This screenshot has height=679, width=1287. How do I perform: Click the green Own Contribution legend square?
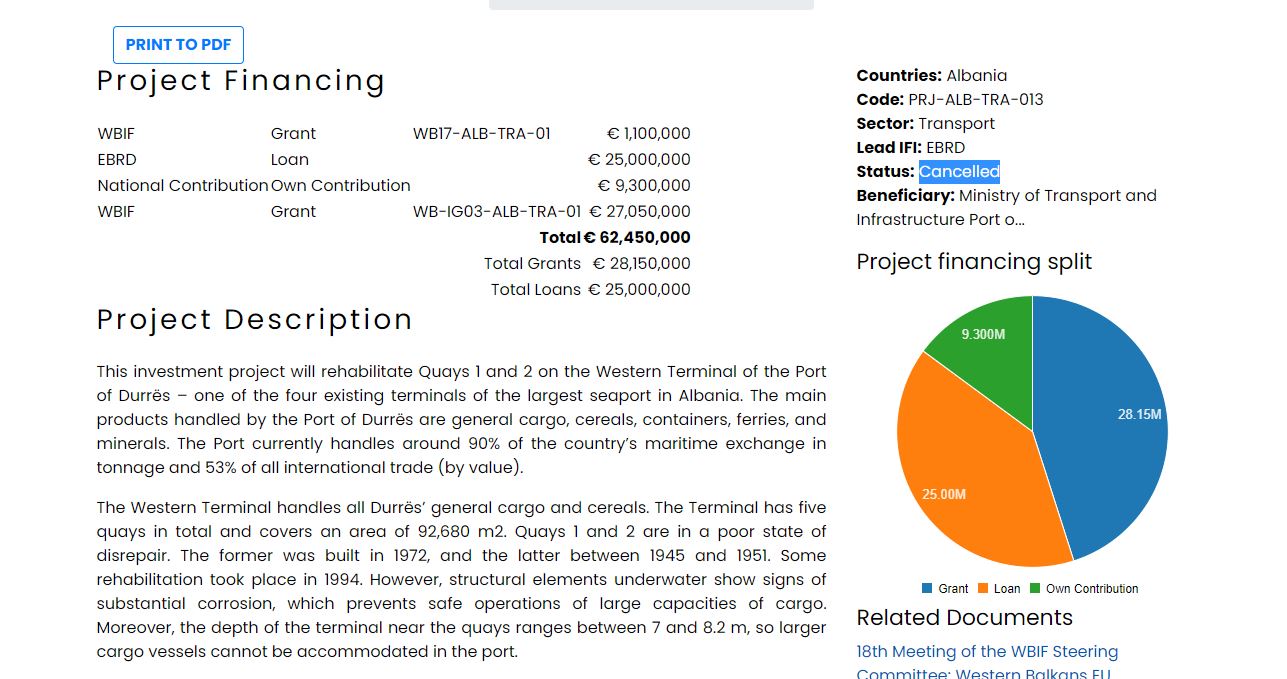[1035, 589]
